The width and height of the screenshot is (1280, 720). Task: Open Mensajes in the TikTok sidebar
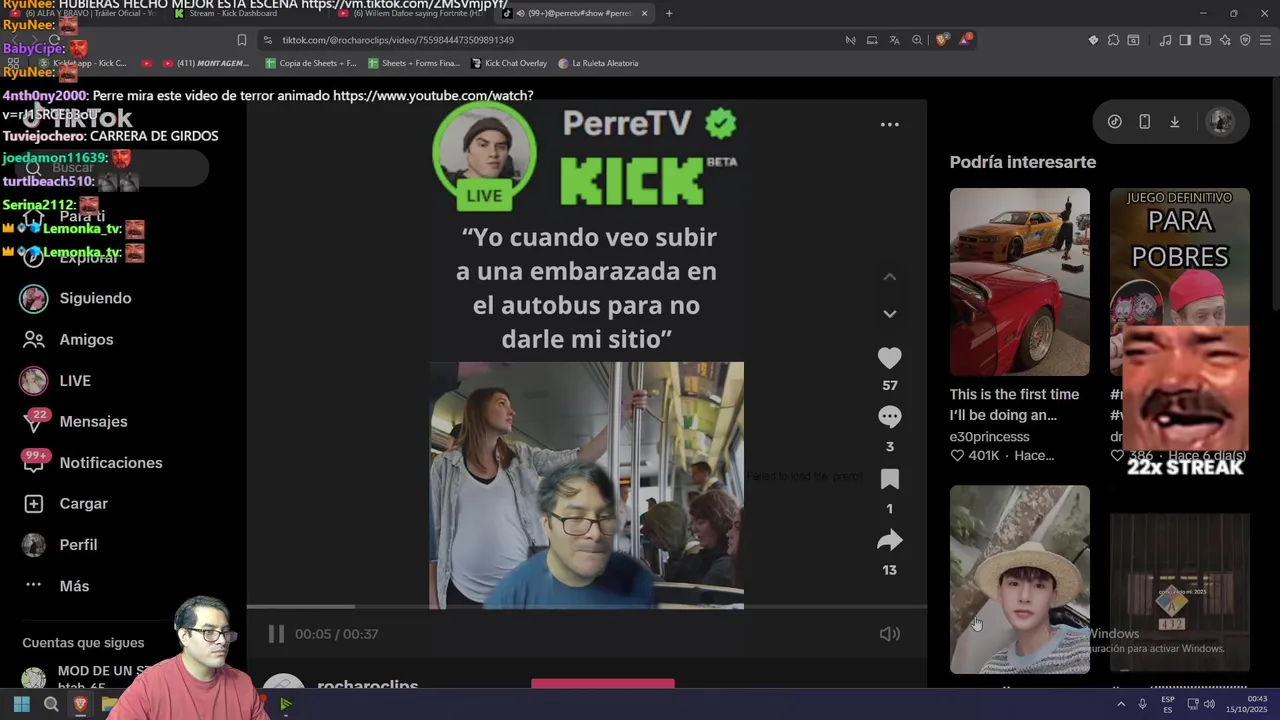click(93, 422)
